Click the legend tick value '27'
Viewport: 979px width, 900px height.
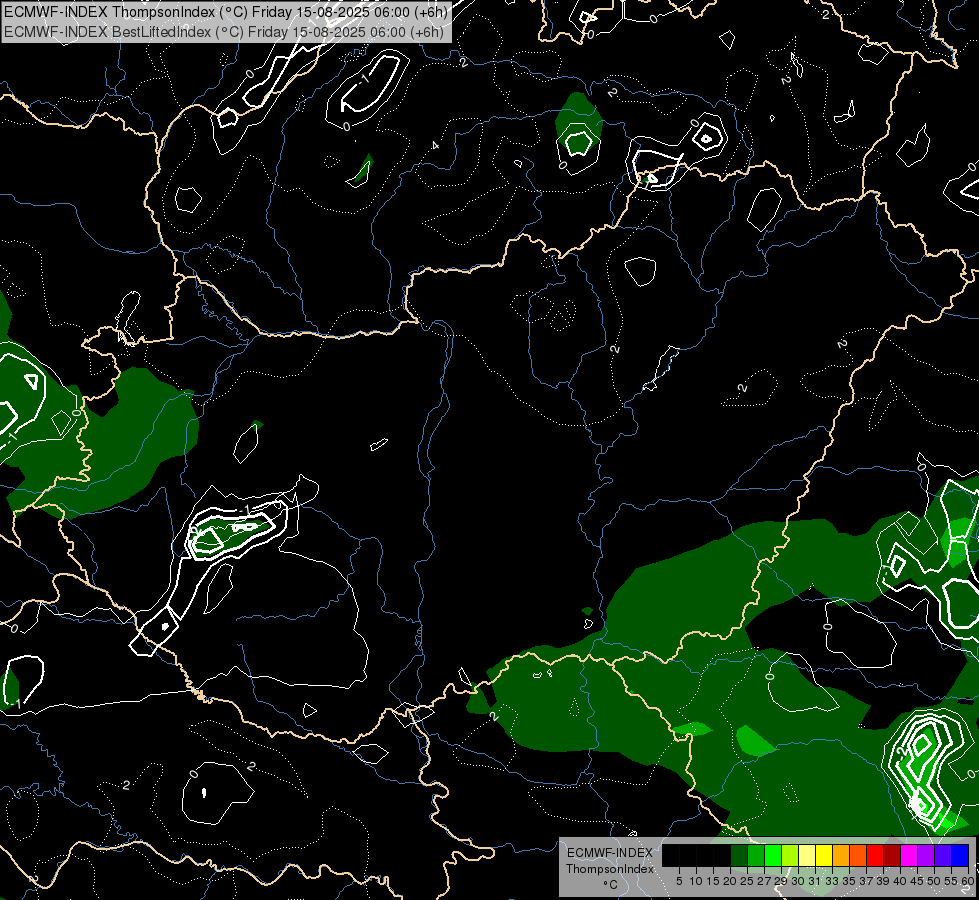[764, 881]
